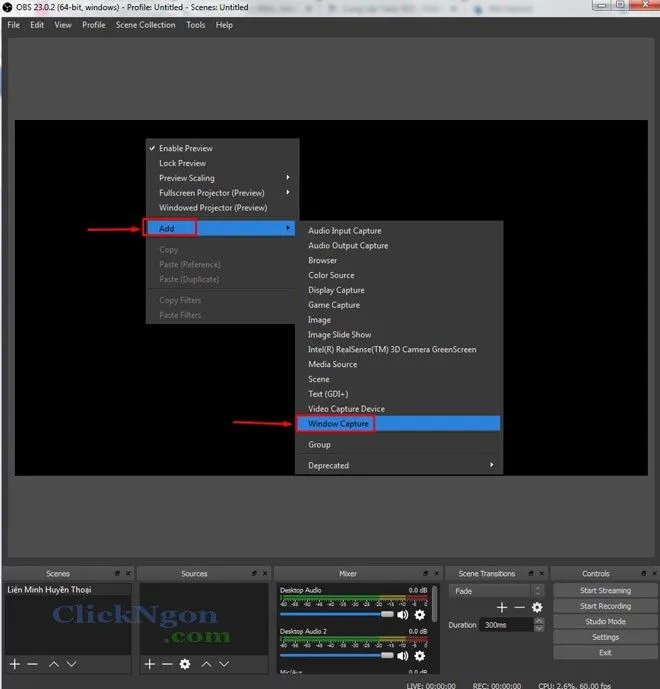Screen dimensions: 660x689
Task: Close the Mixer panel
Action: click(436, 573)
